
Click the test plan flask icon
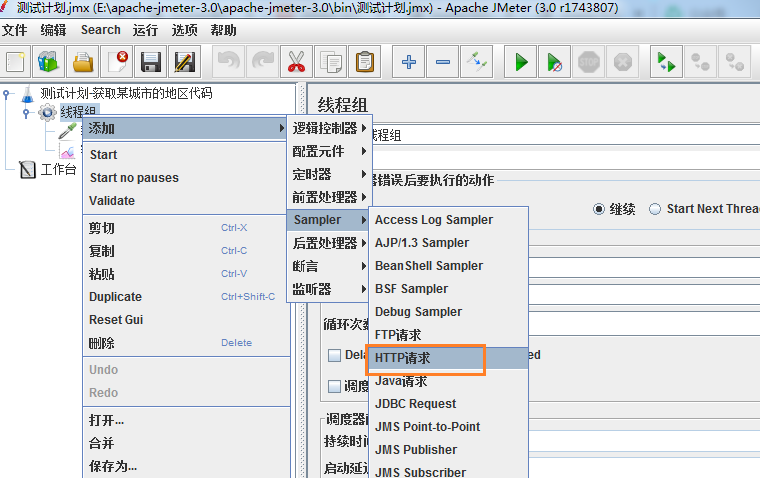click(x=28, y=94)
